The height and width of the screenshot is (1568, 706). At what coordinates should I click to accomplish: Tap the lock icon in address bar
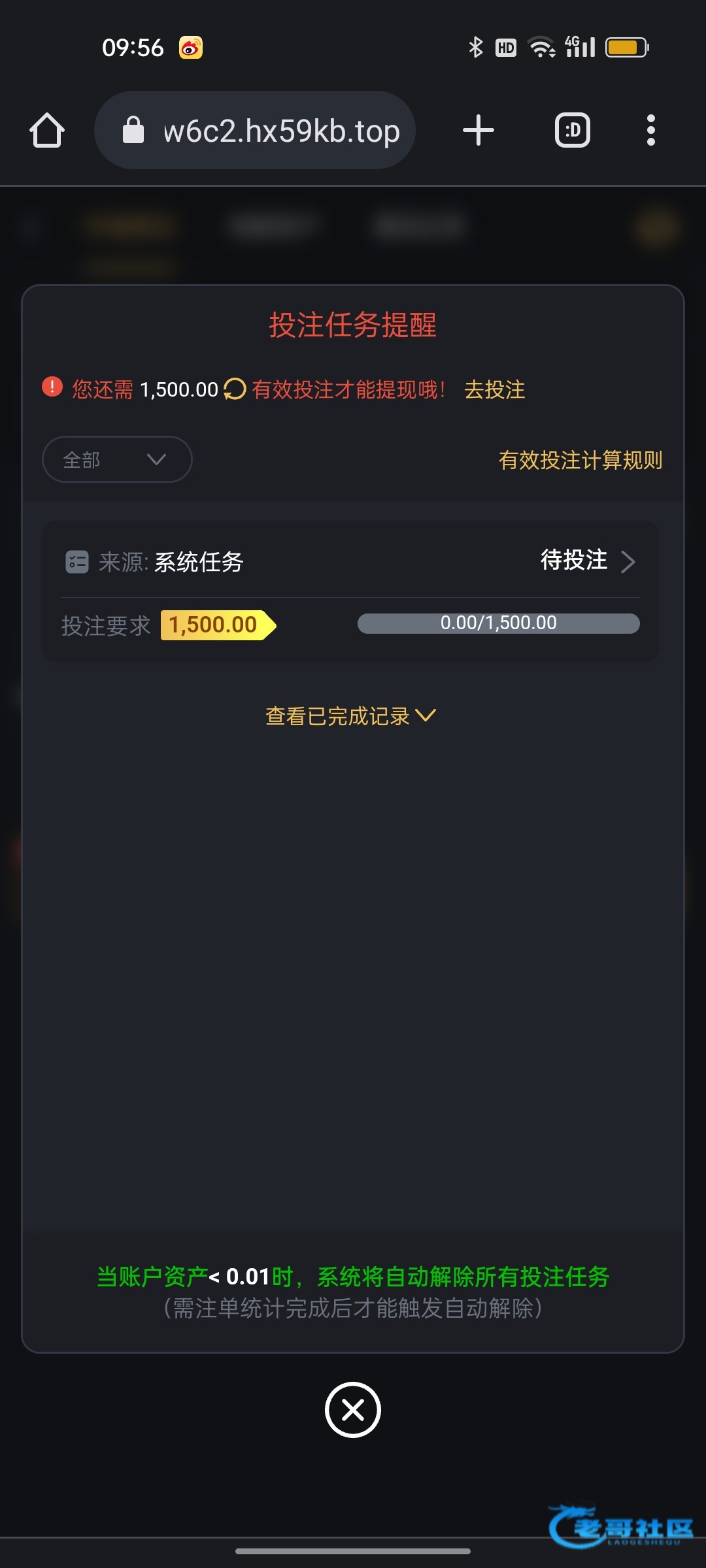coord(133,130)
